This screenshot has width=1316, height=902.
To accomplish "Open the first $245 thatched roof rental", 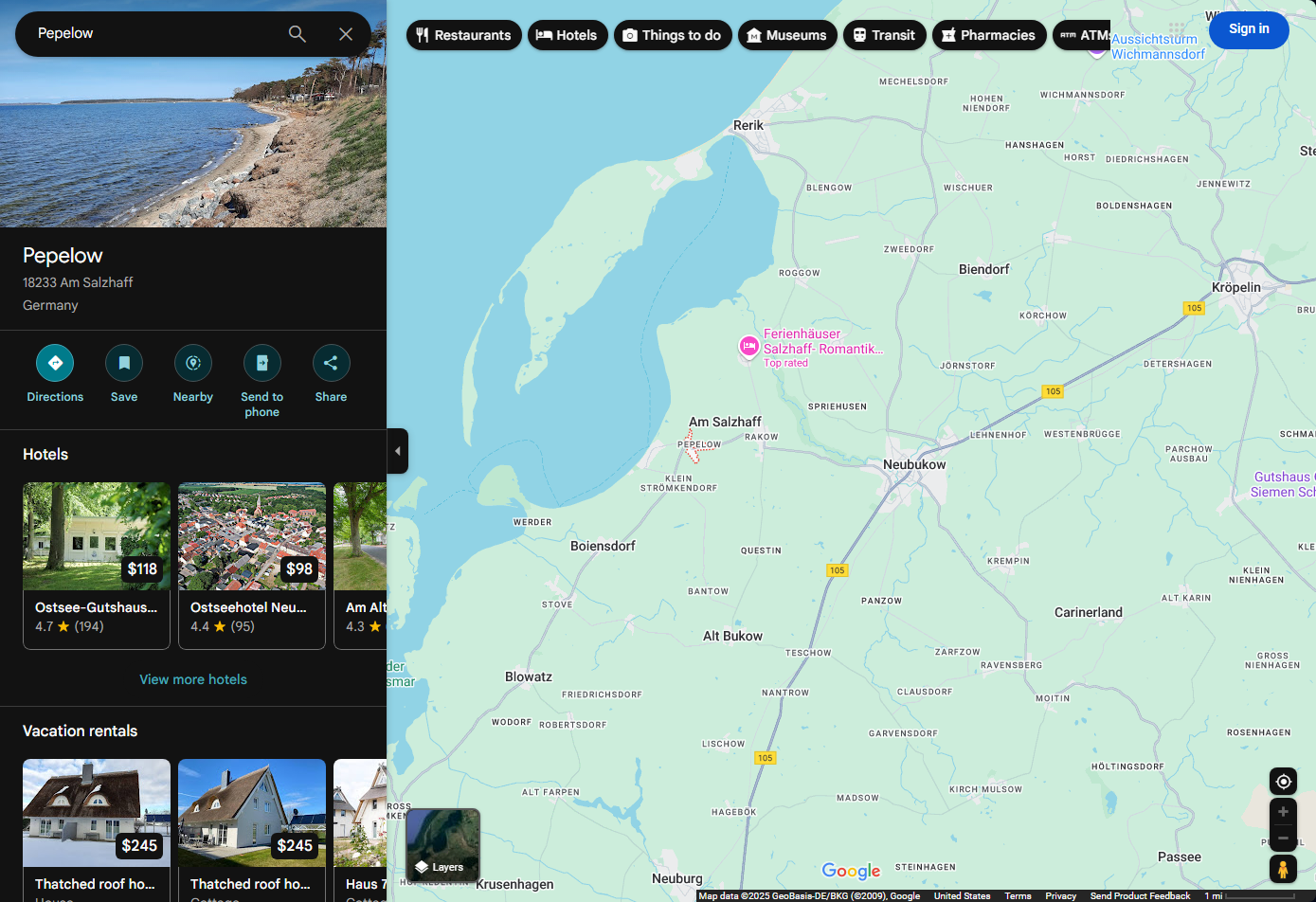I will (97, 830).
